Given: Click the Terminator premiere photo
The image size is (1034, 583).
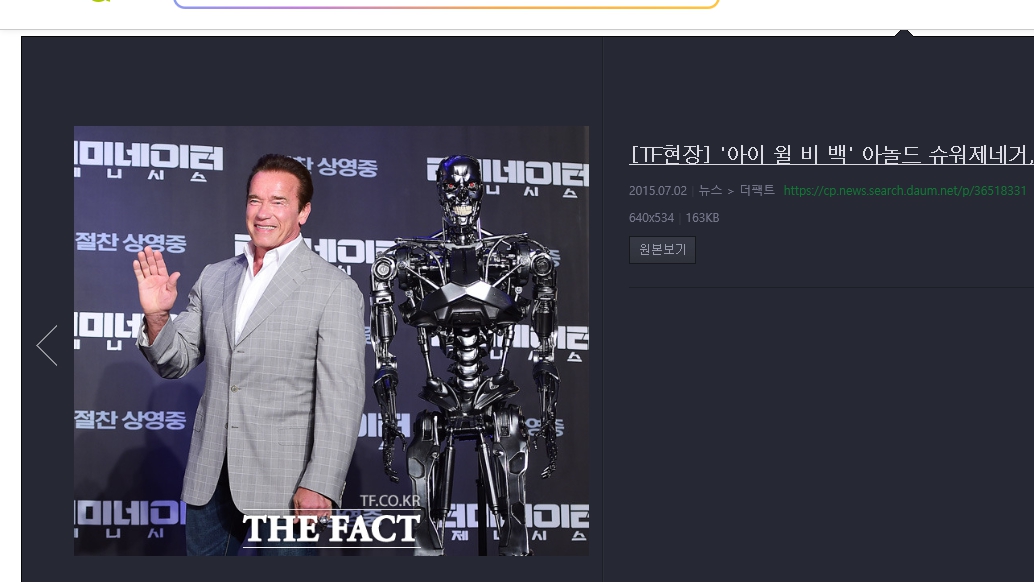Looking at the screenshot, I should [331, 341].
